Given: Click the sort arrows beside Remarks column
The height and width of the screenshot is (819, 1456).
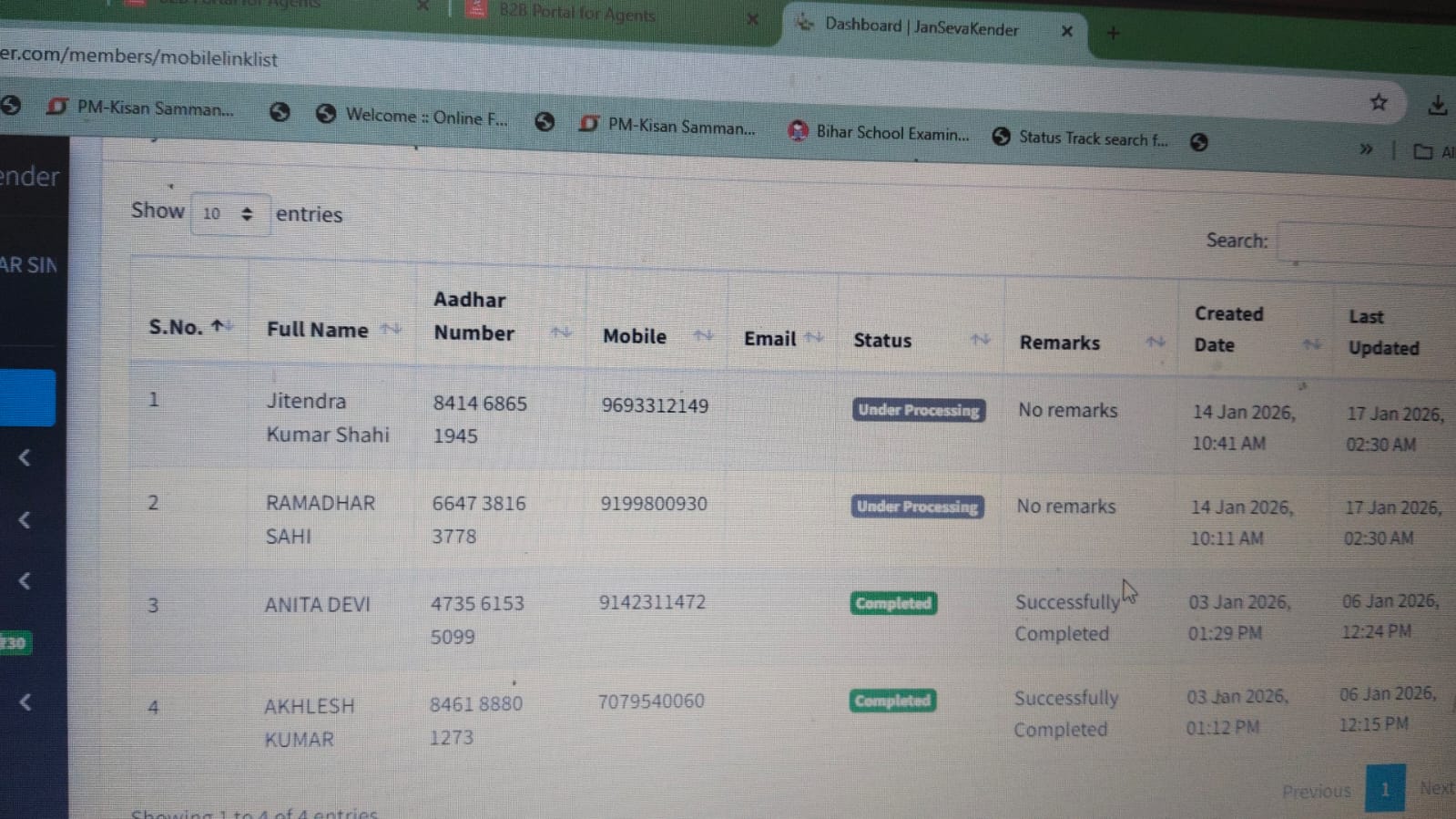Looking at the screenshot, I should coord(1156,342).
